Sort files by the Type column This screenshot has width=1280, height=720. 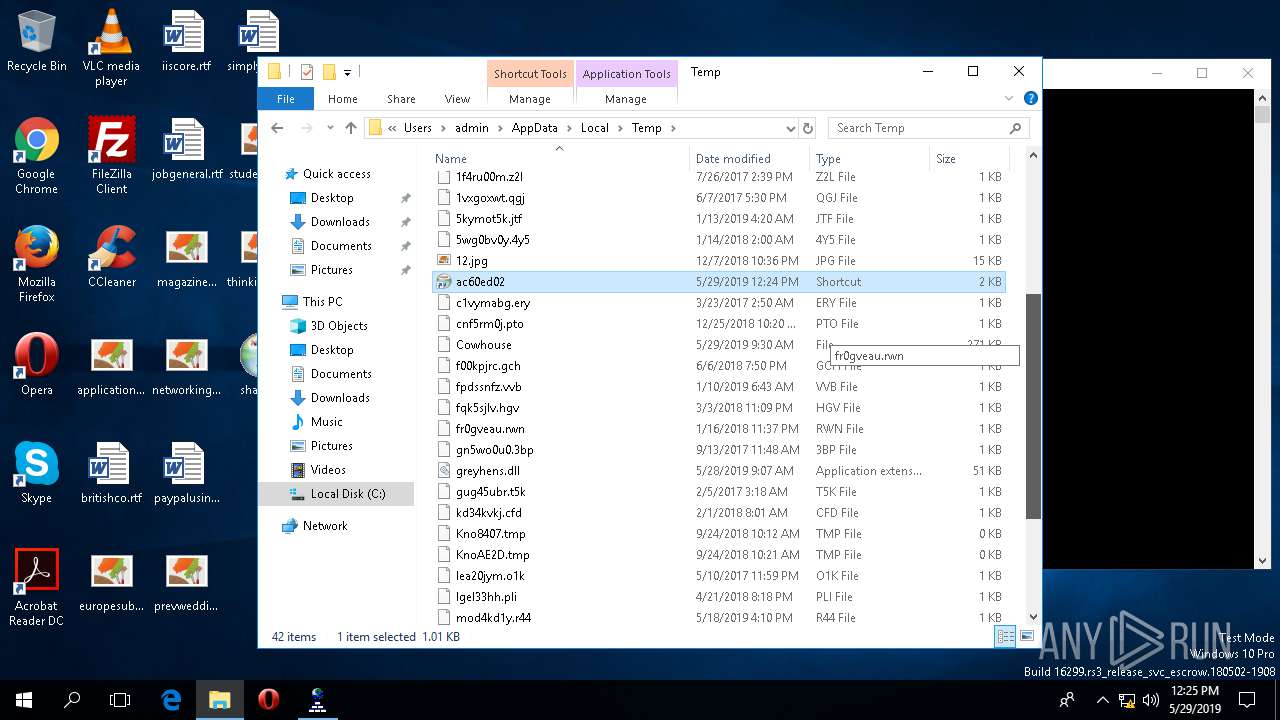click(870, 158)
